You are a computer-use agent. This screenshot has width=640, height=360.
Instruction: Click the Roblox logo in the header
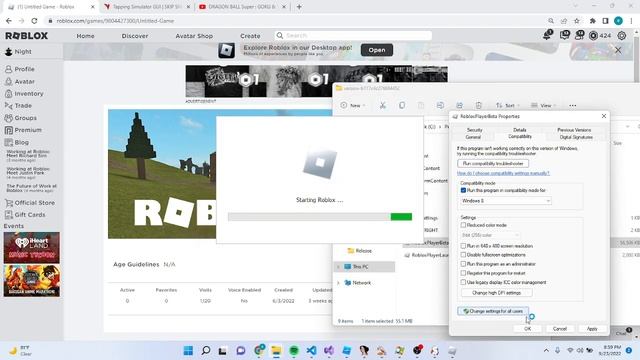[x=27, y=36]
